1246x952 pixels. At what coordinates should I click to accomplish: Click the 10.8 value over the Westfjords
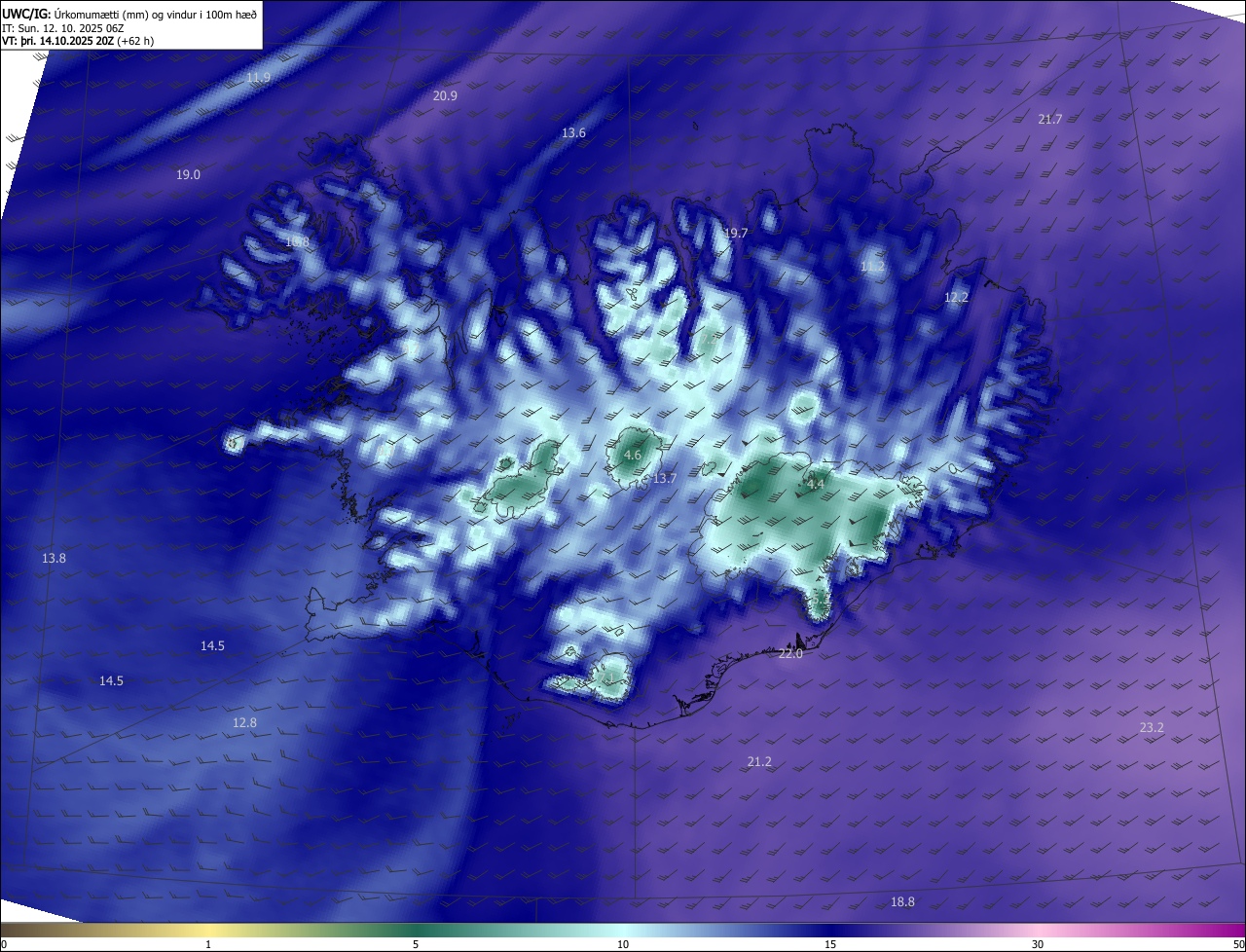pyautogui.click(x=297, y=241)
